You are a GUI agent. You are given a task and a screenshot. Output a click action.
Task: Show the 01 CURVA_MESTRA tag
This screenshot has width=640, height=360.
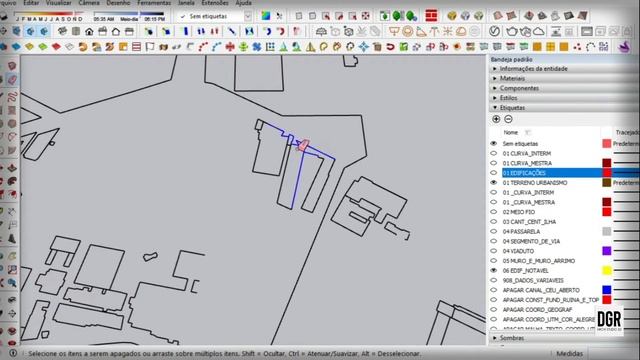[x=494, y=163]
